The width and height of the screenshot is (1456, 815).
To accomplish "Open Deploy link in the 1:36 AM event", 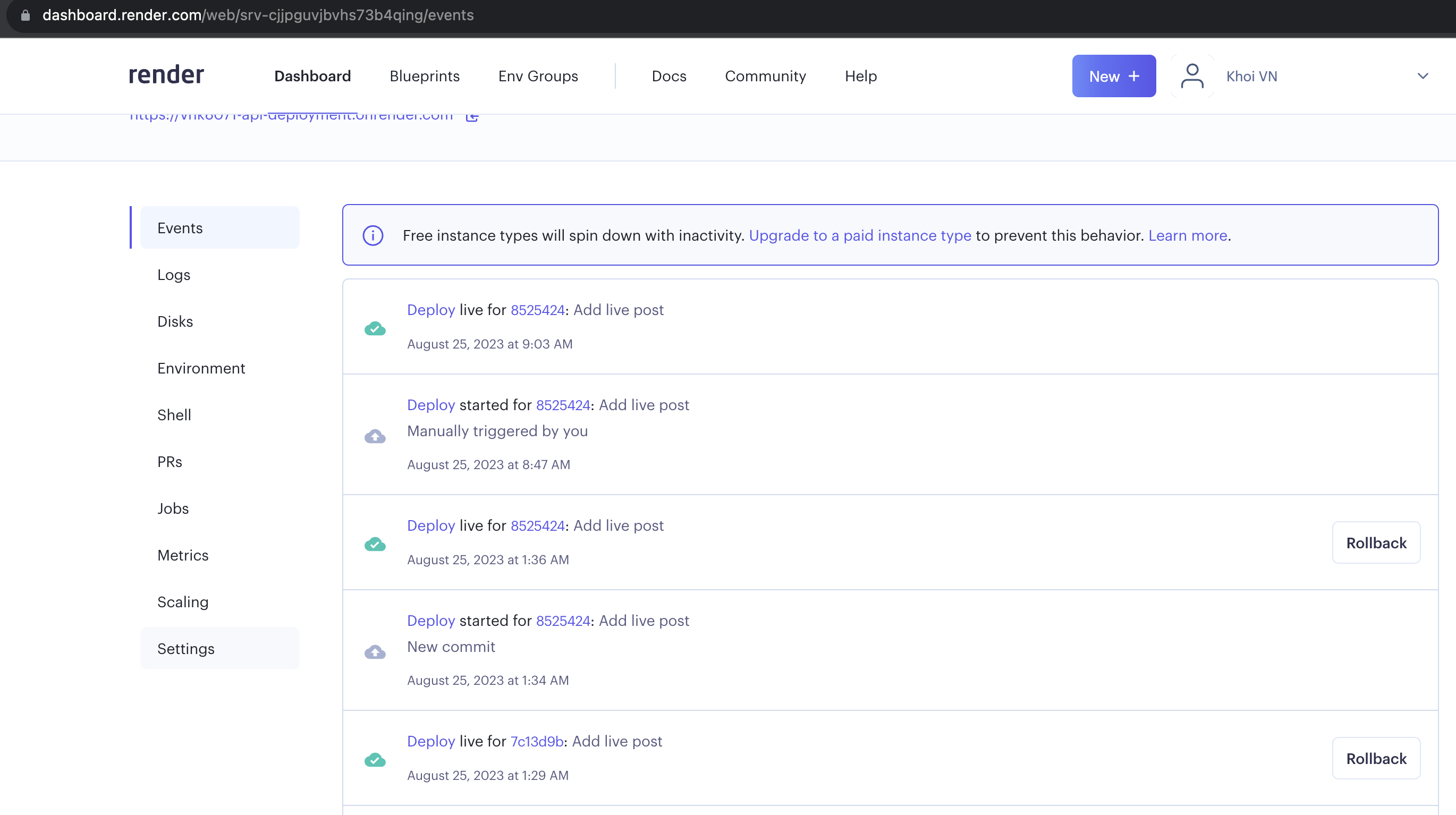I will (x=431, y=525).
